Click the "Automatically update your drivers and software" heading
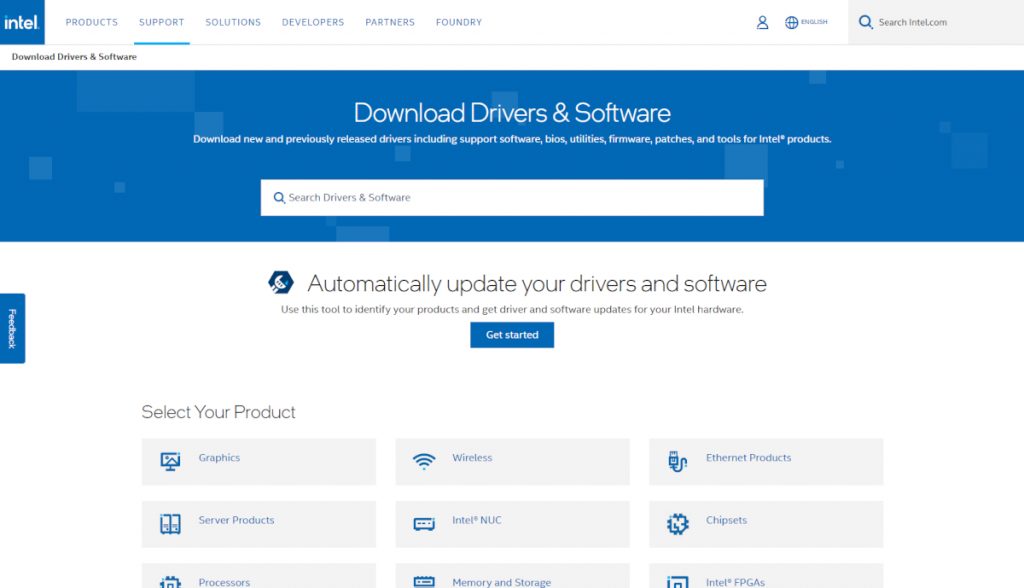 537,284
